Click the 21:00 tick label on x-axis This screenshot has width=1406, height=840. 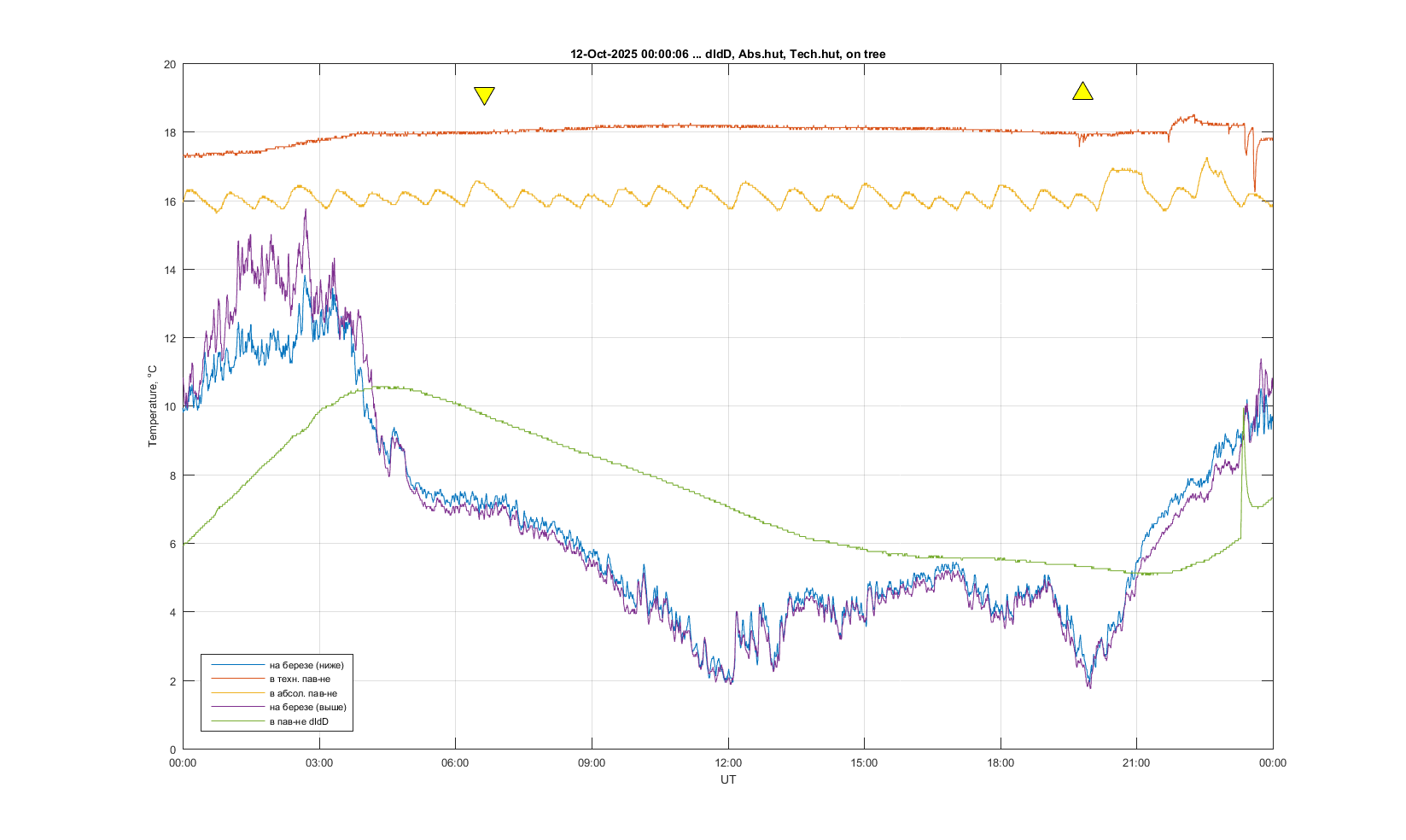[x=1136, y=763]
